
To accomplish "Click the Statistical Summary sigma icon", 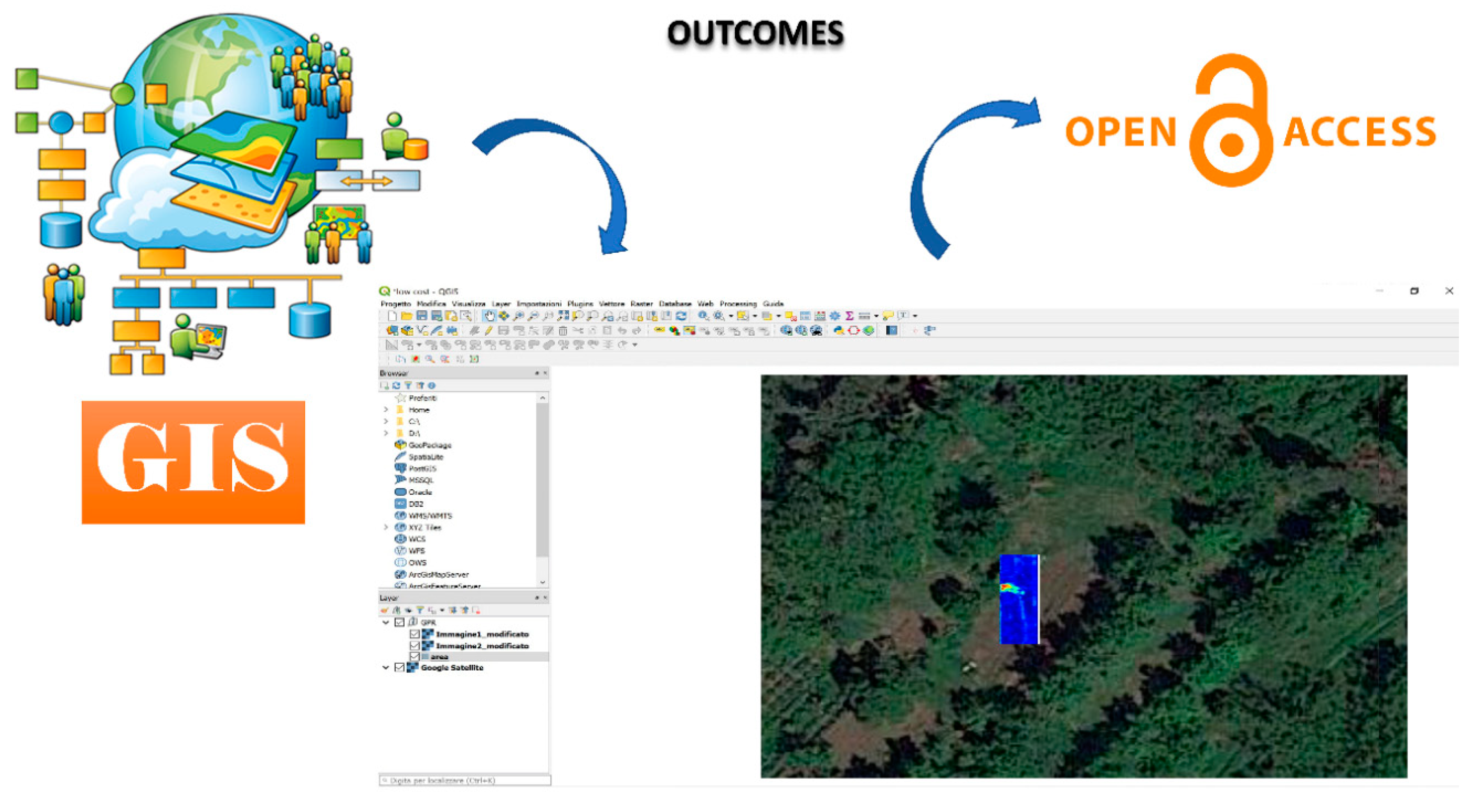I will coord(849,316).
